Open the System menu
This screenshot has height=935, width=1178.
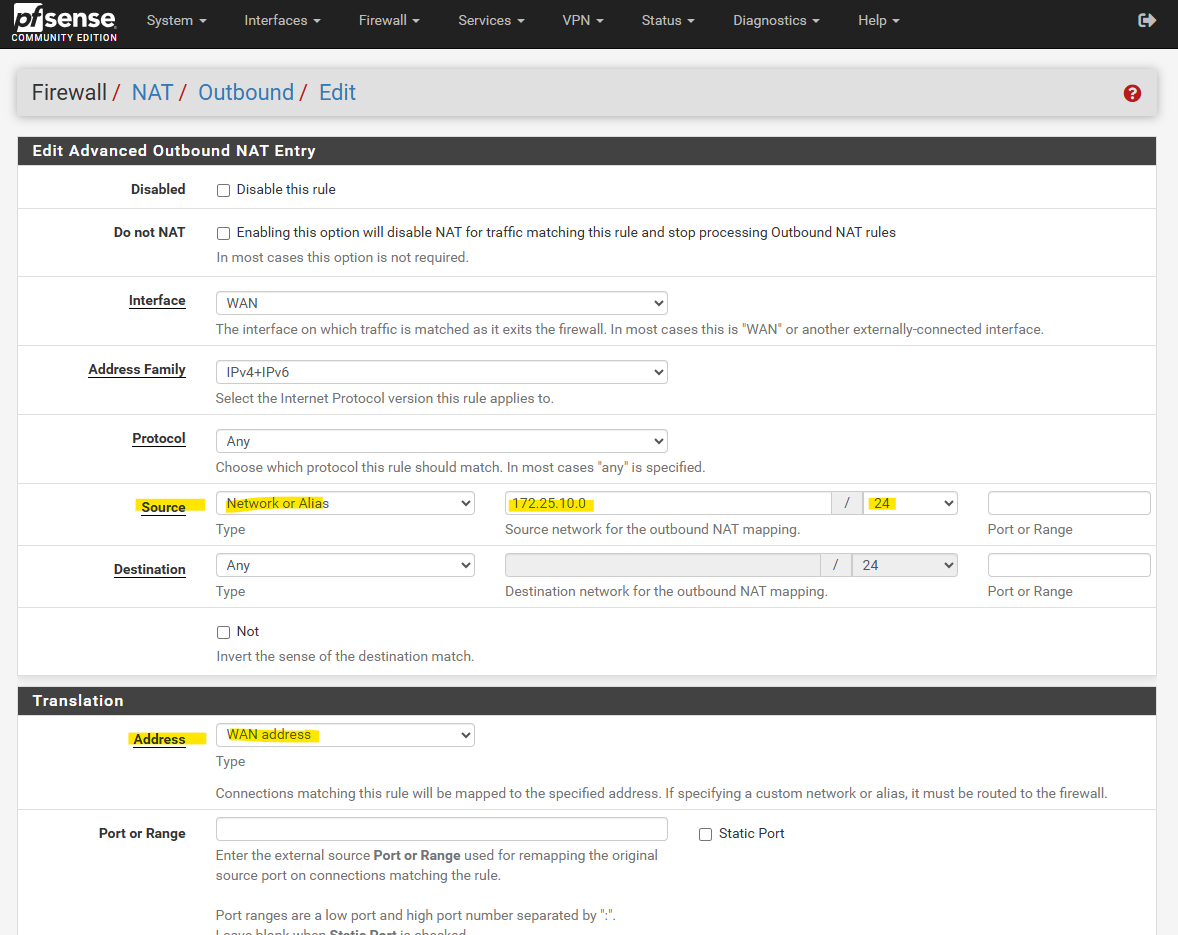pos(176,20)
